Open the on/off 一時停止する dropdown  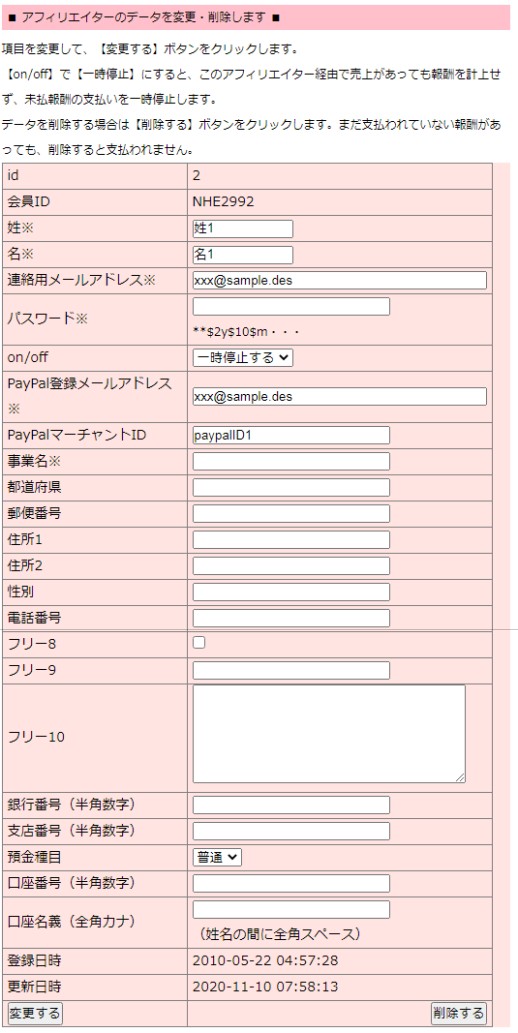[x=243, y=357]
